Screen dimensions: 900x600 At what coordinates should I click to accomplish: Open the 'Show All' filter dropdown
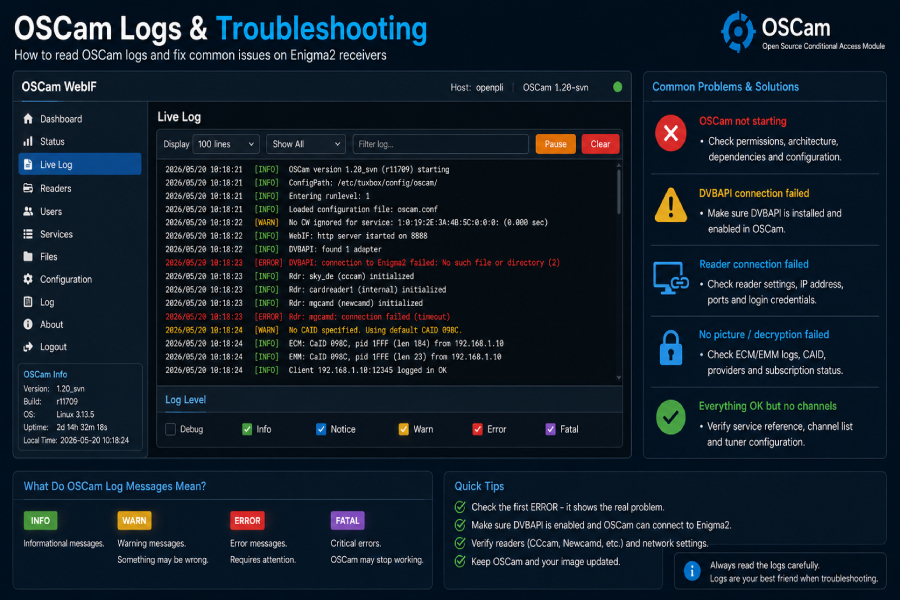click(306, 144)
